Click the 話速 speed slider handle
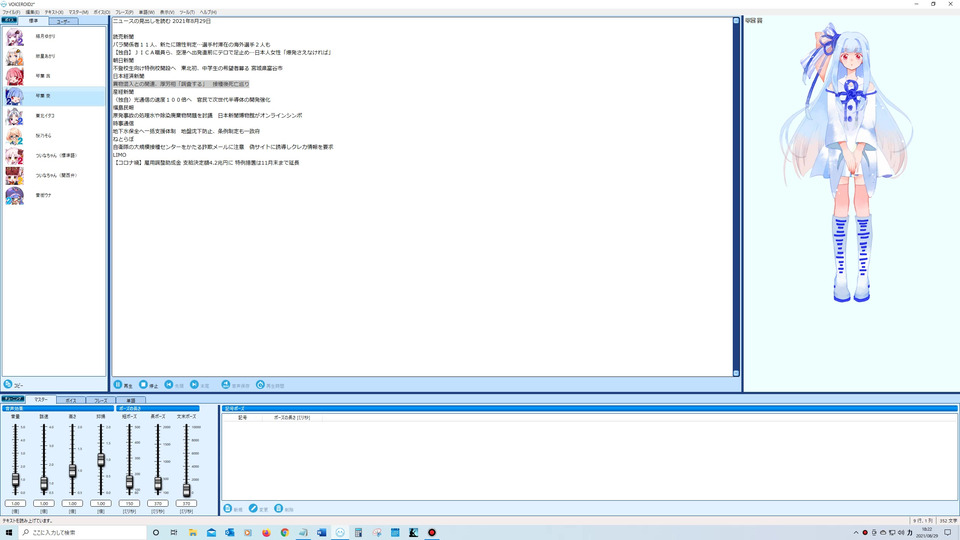Screen dimensions: 960x540 44,484
